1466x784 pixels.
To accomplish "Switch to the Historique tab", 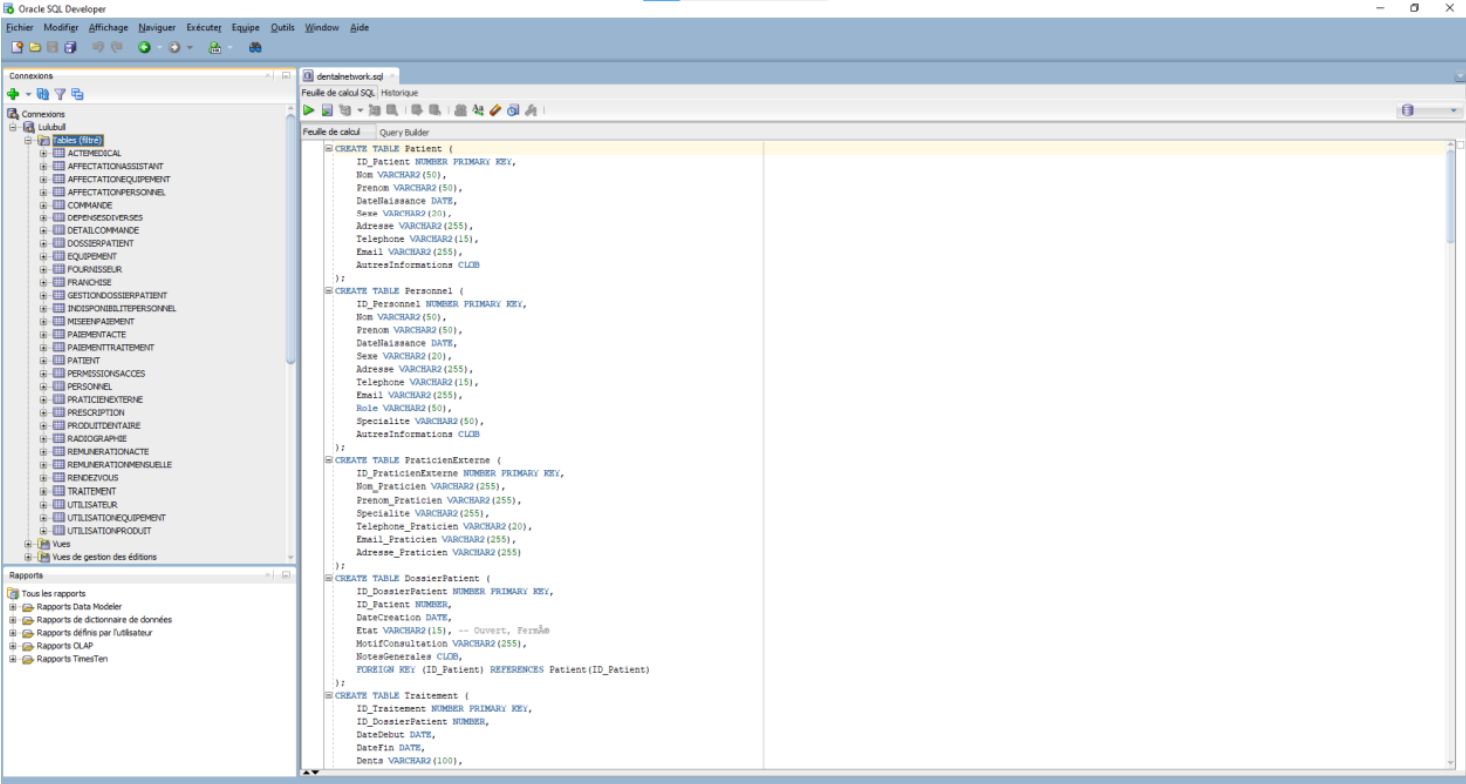I will 399,93.
